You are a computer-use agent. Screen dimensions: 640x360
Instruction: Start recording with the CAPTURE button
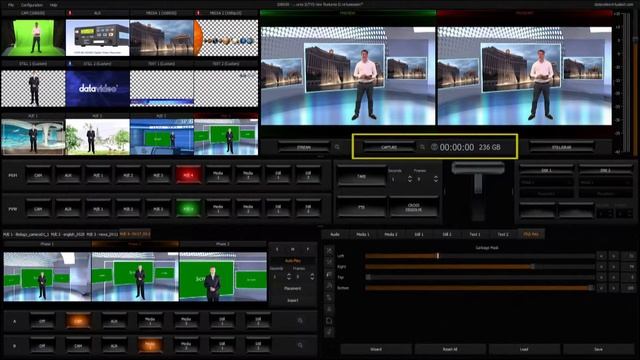(x=389, y=147)
